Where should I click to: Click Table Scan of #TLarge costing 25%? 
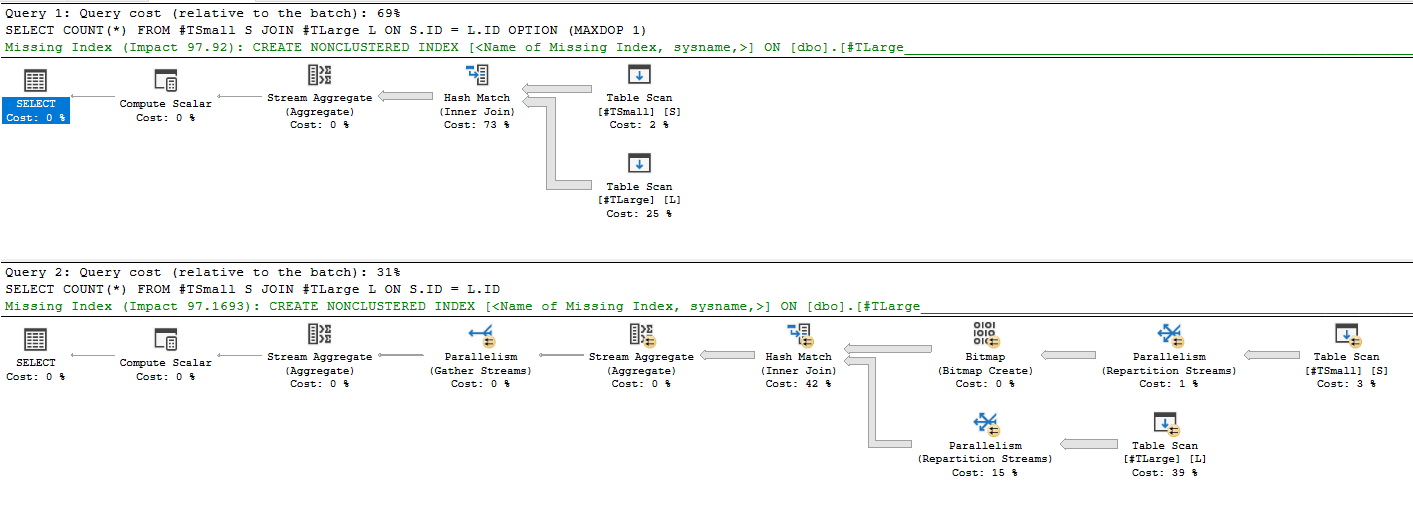[639, 185]
